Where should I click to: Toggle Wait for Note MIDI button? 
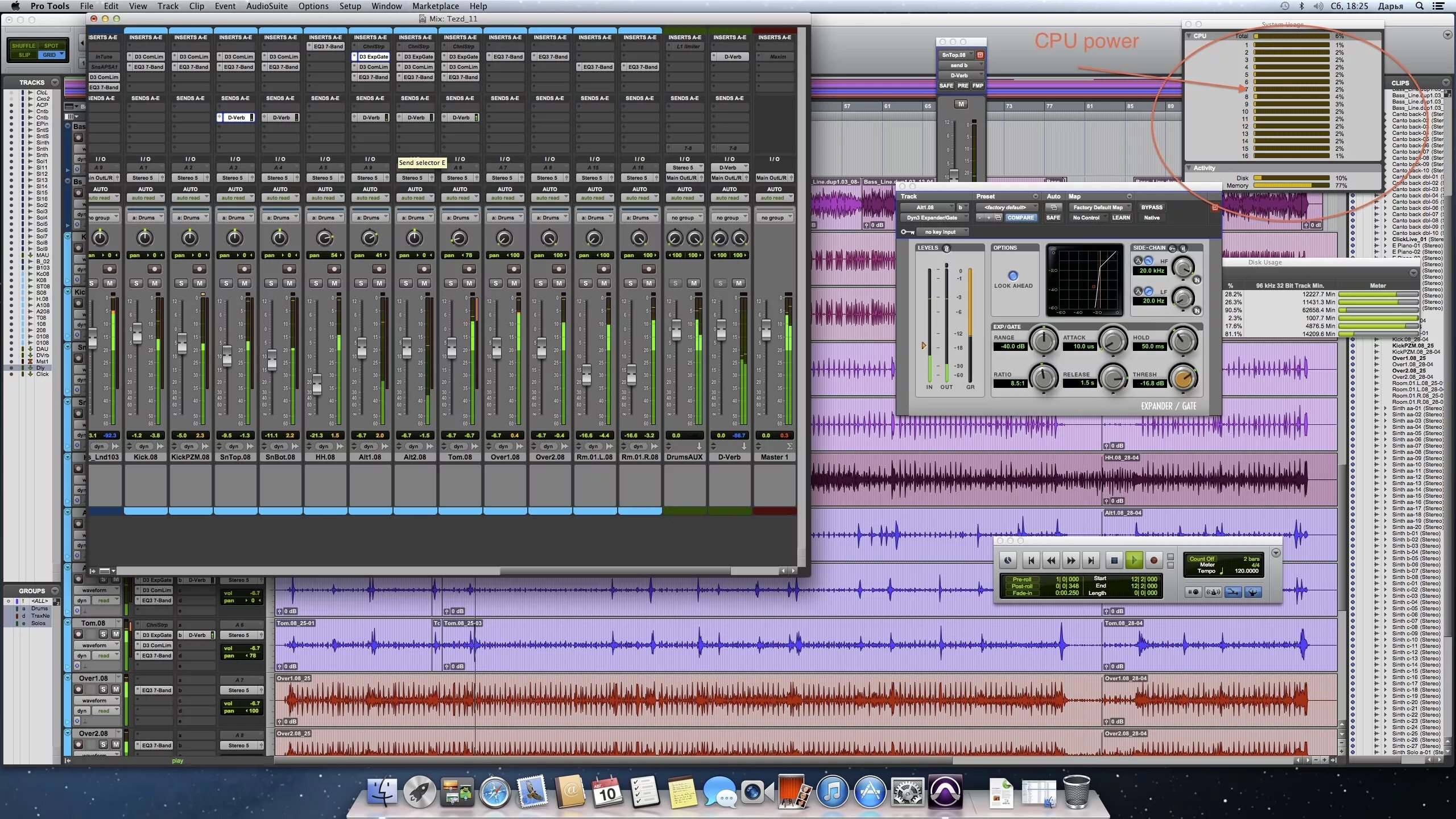(x=1193, y=592)
